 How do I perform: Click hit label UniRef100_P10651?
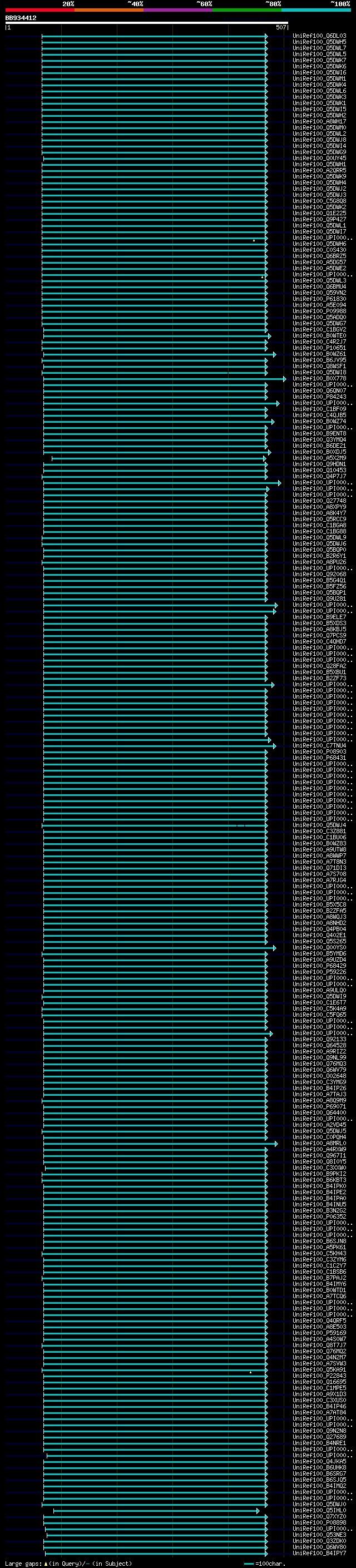pos(319,348)
